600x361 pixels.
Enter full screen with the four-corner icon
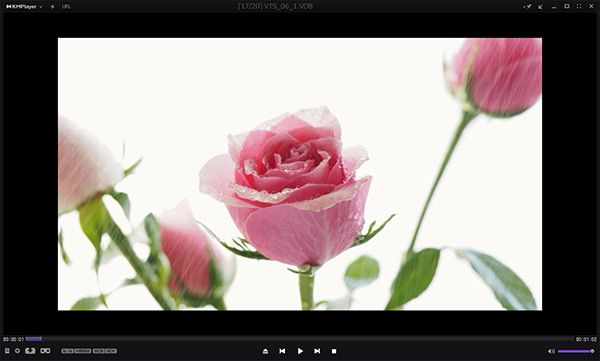579,7
